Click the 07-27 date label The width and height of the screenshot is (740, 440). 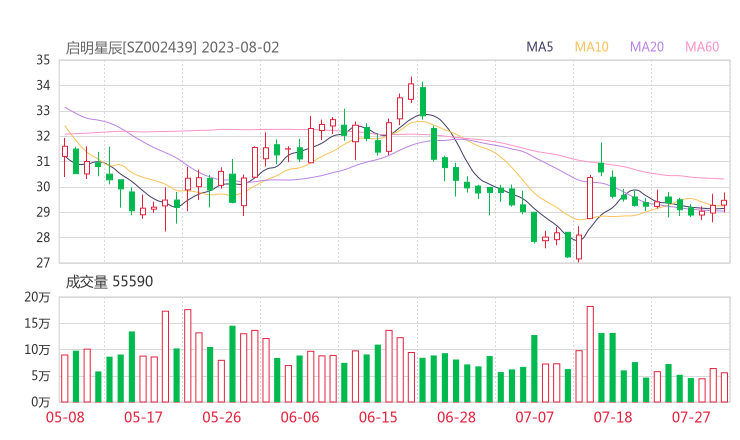pyautogui.click(x=691, y=417)
